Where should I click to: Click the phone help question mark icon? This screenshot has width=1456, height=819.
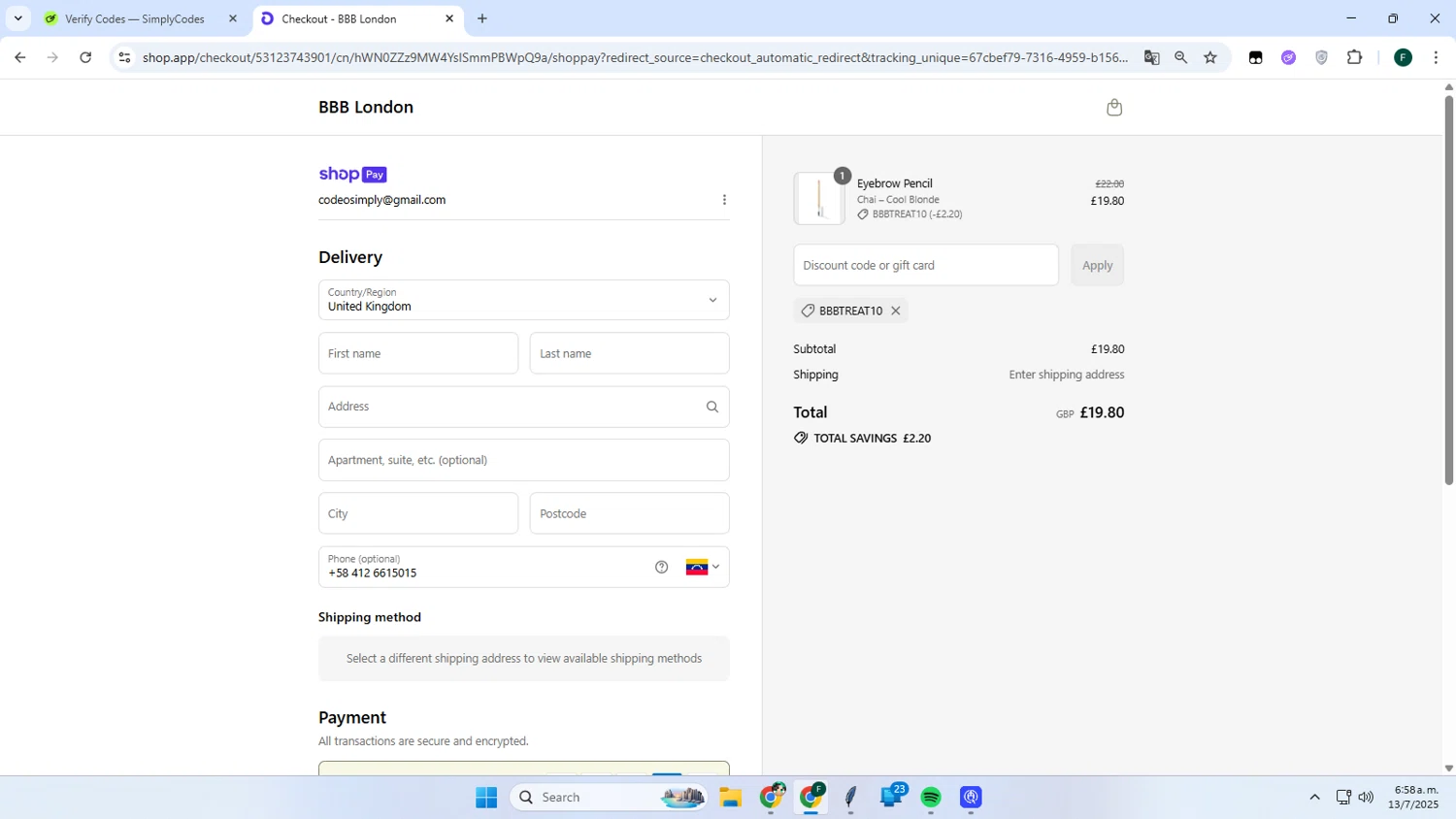661,567
